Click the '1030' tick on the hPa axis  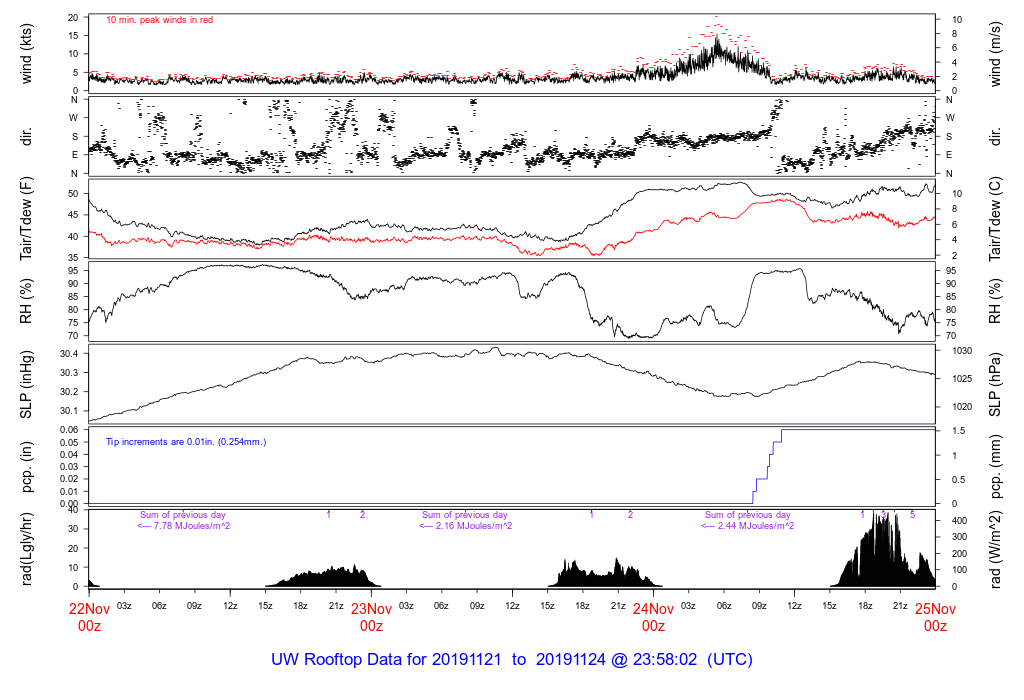pyautogui.click(x=963, y=351)
